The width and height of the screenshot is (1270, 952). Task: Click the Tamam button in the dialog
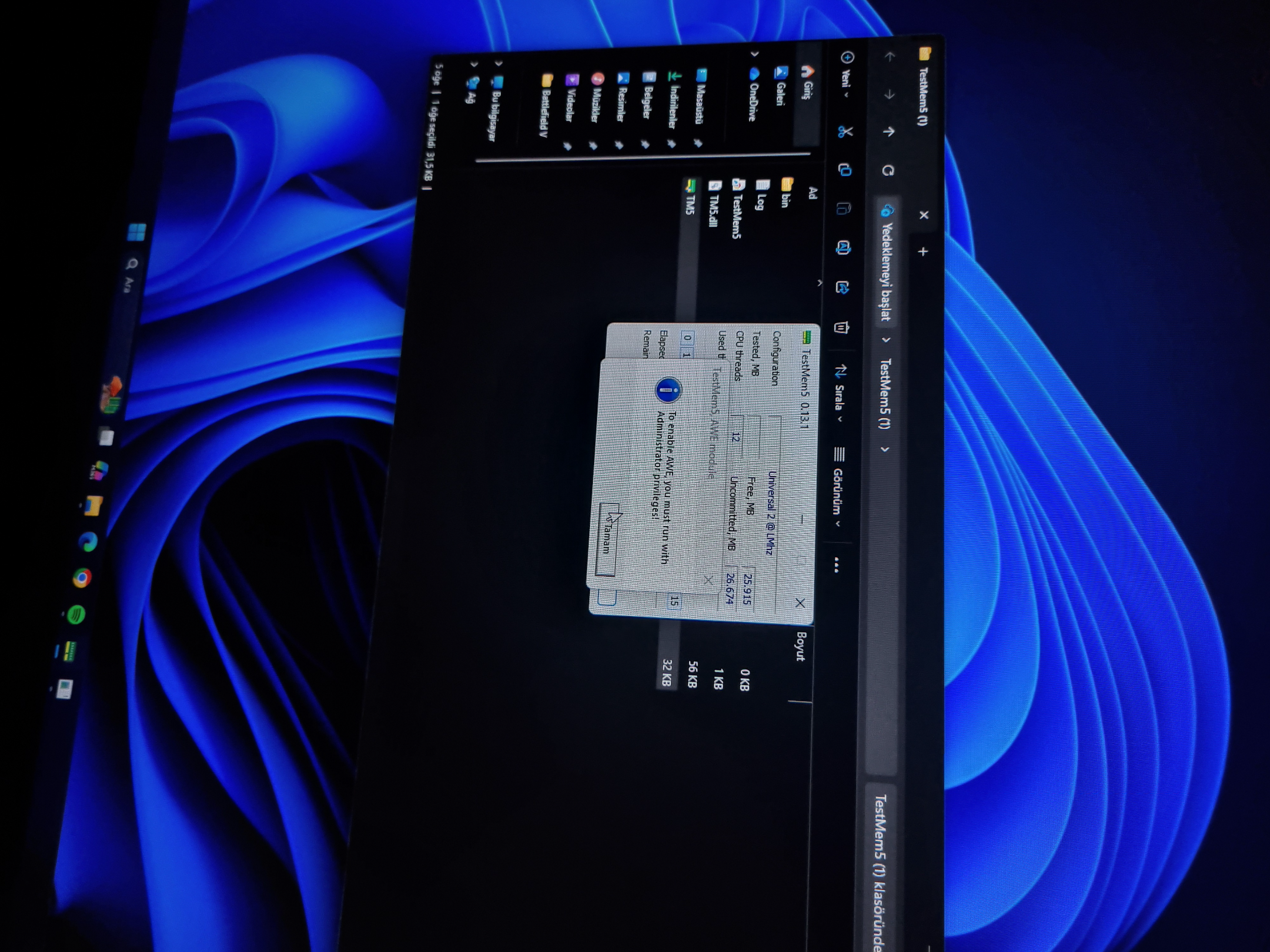click(607, 539)
